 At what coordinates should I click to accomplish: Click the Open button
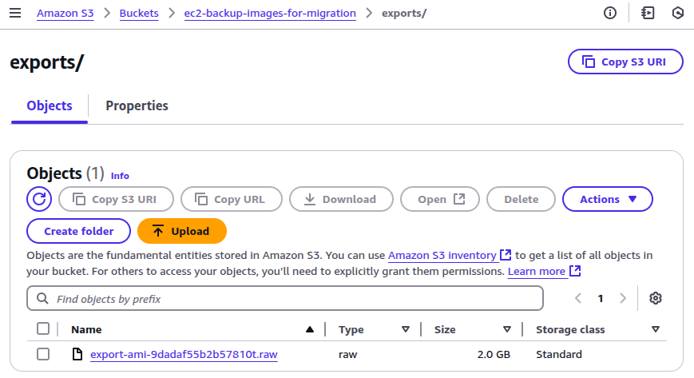(x=440, y=199)
